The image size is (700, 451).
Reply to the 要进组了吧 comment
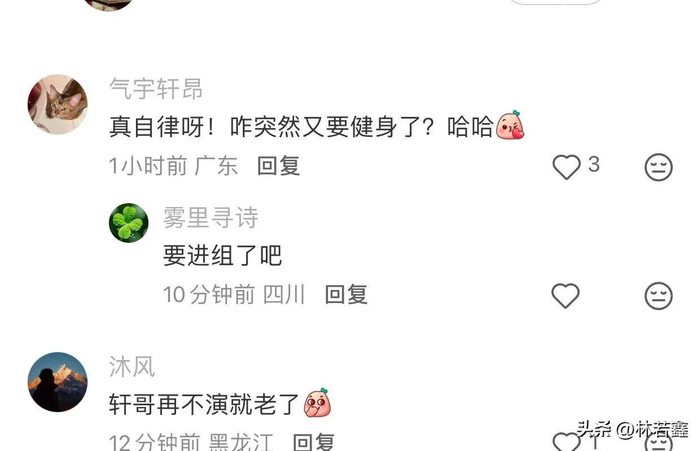[x=346, y=295]
